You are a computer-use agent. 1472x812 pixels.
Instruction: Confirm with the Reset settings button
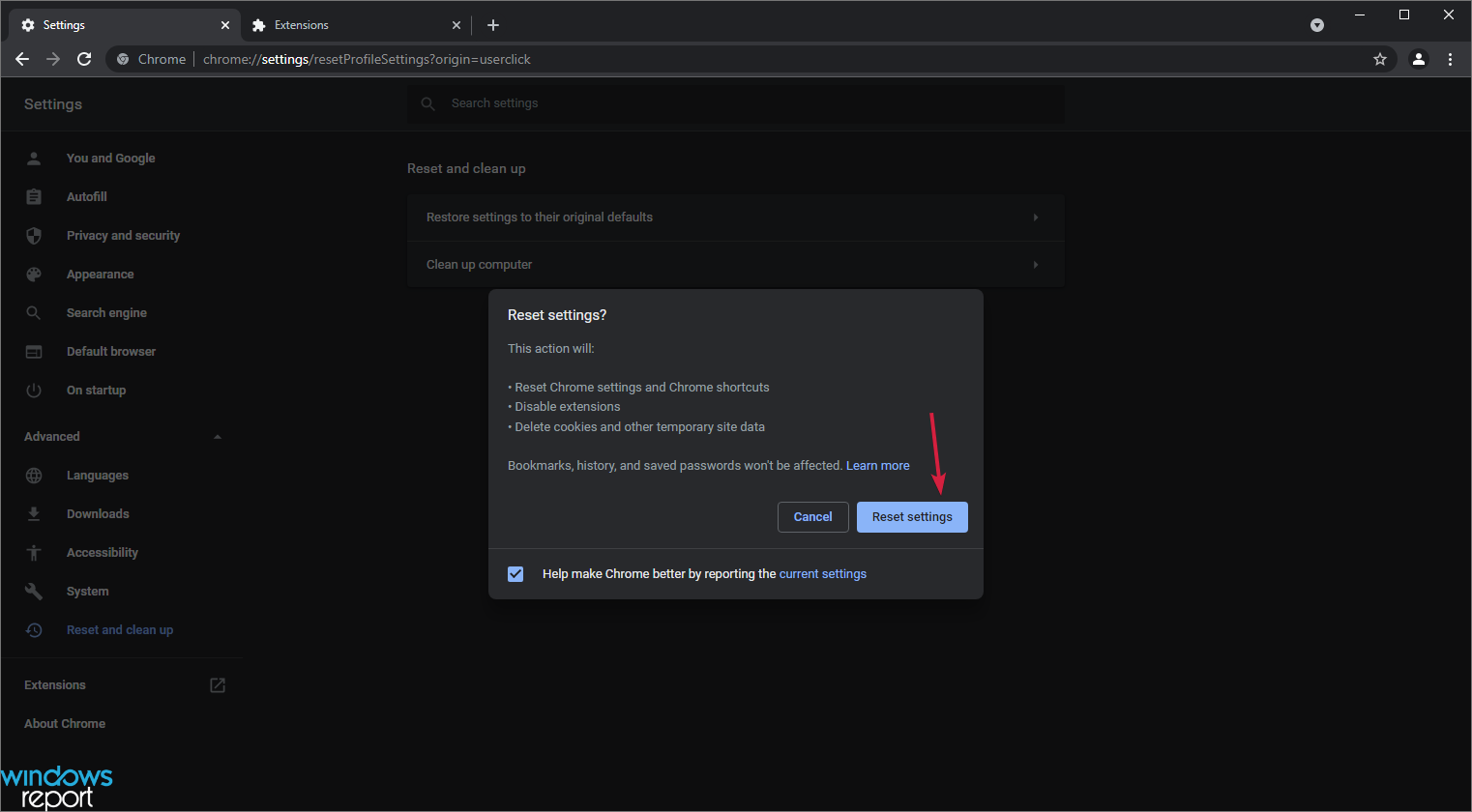pos(912,517)
